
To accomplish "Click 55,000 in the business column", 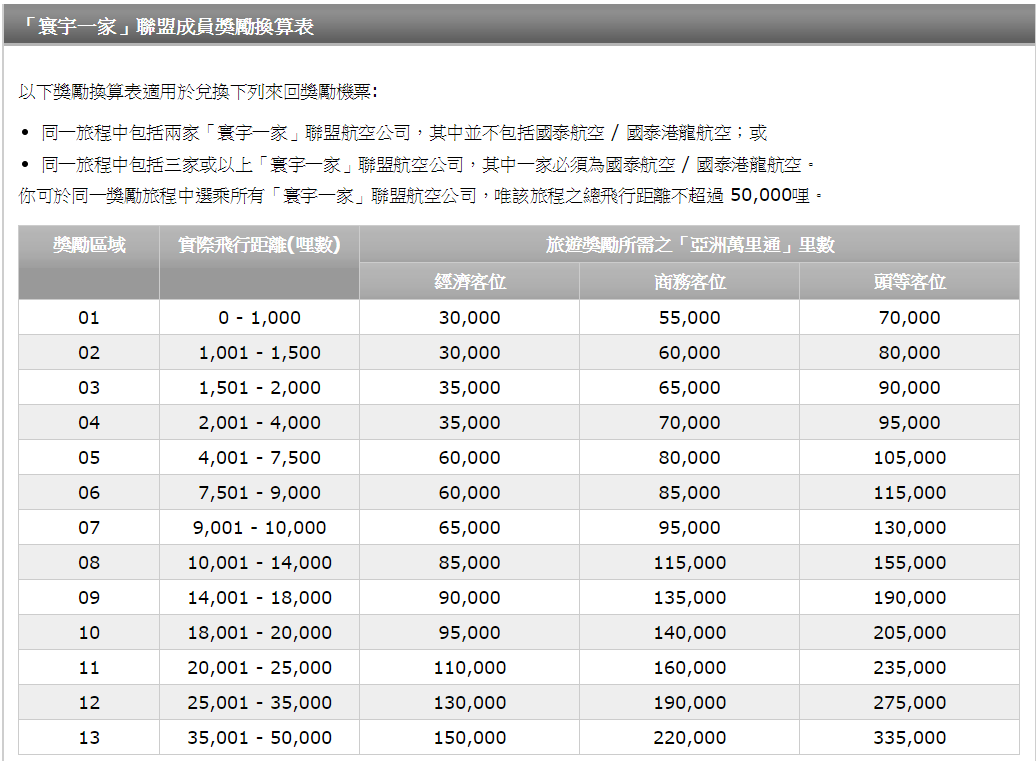I will tap(690, 318).
